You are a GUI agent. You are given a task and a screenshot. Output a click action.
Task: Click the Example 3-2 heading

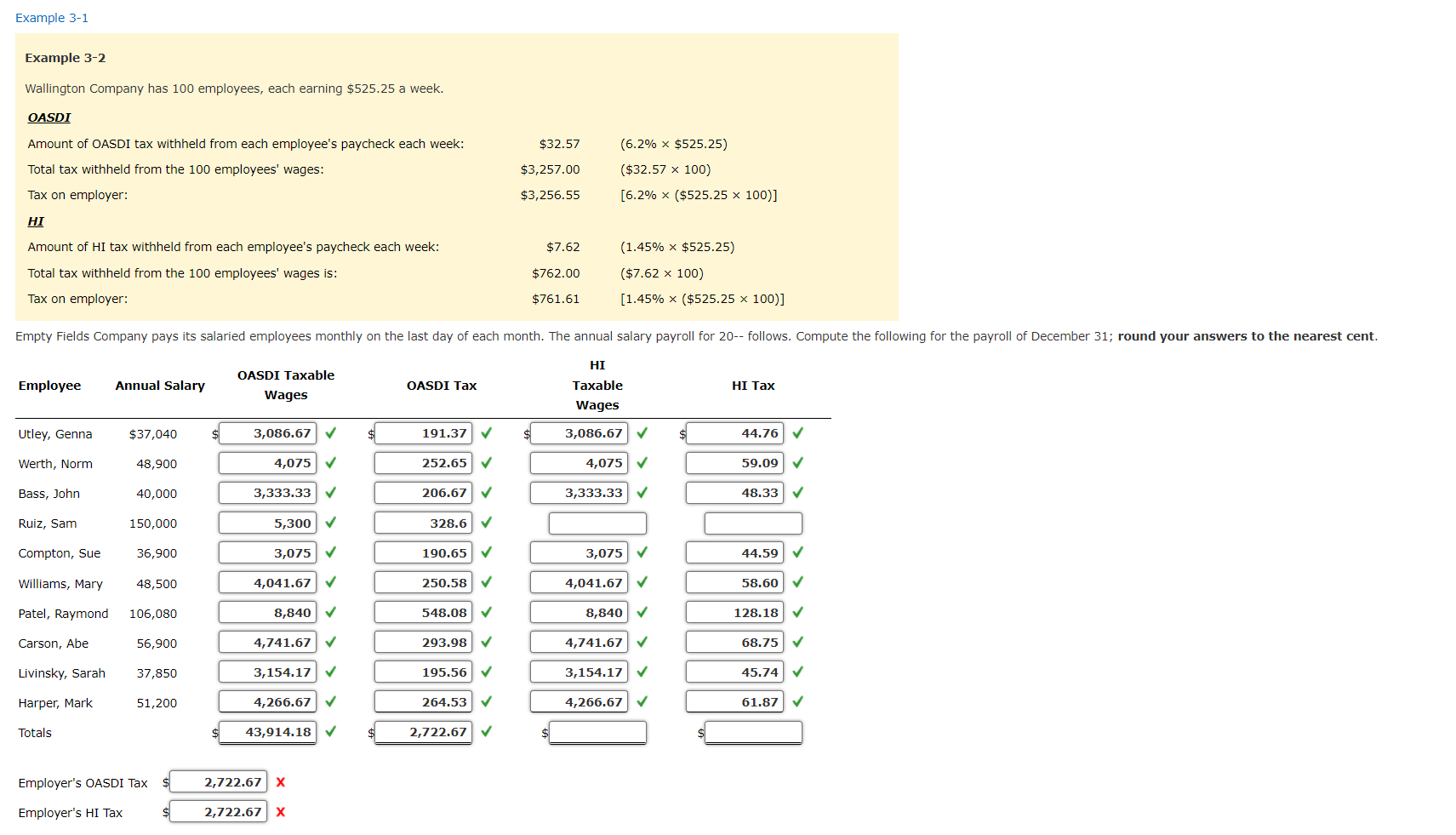(65, 57)
